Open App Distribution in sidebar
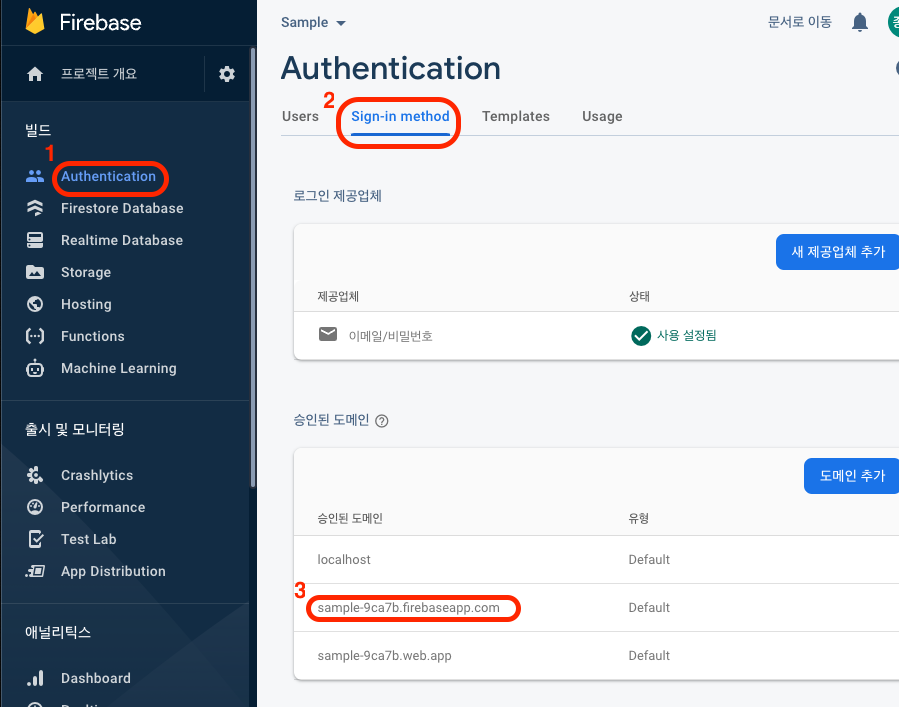 click(x=114, y=571)
